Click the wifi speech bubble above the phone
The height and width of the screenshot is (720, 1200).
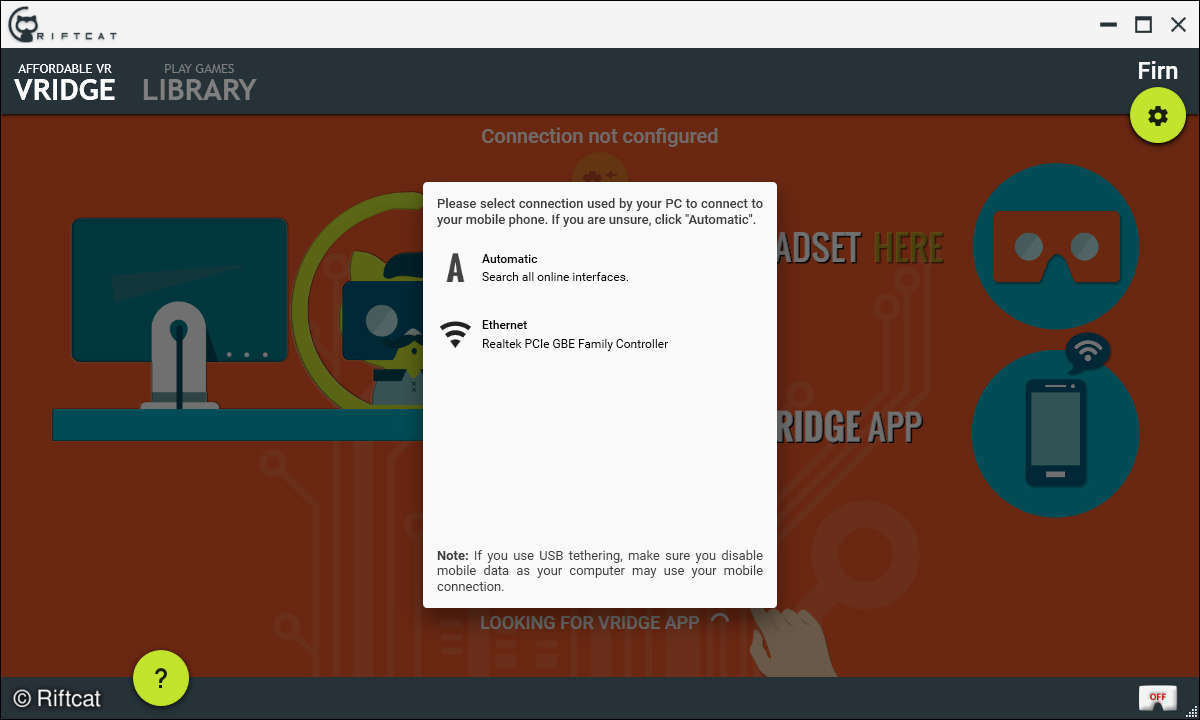[x=1089, y=352]
